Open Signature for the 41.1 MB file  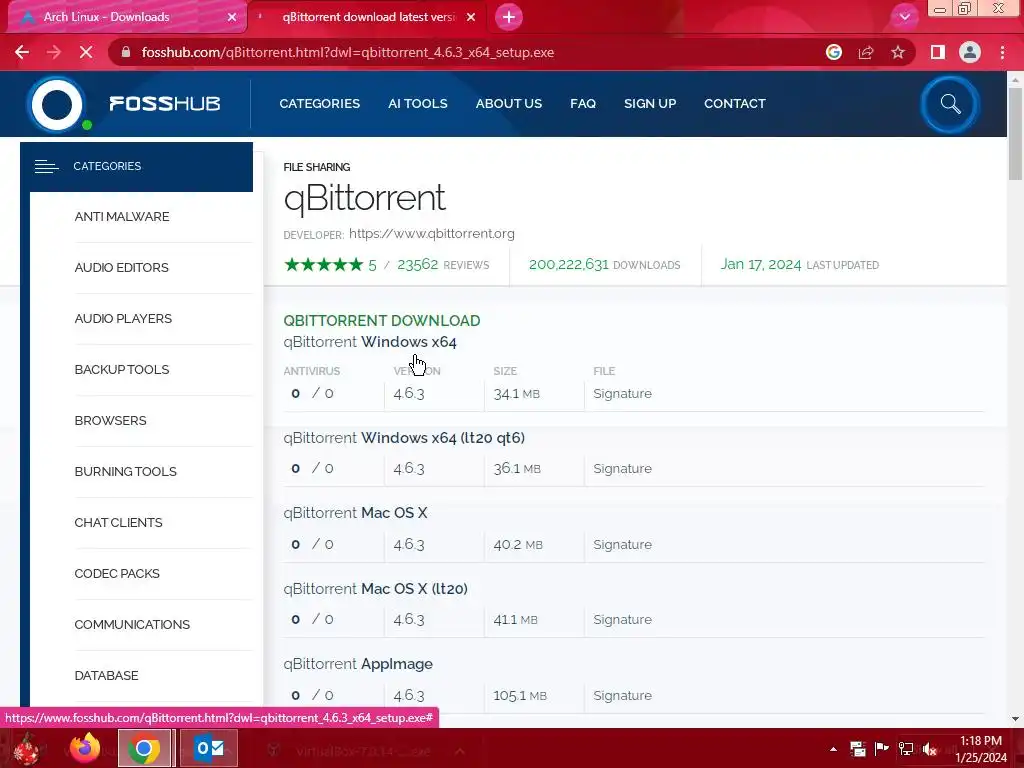coord(622,620)
